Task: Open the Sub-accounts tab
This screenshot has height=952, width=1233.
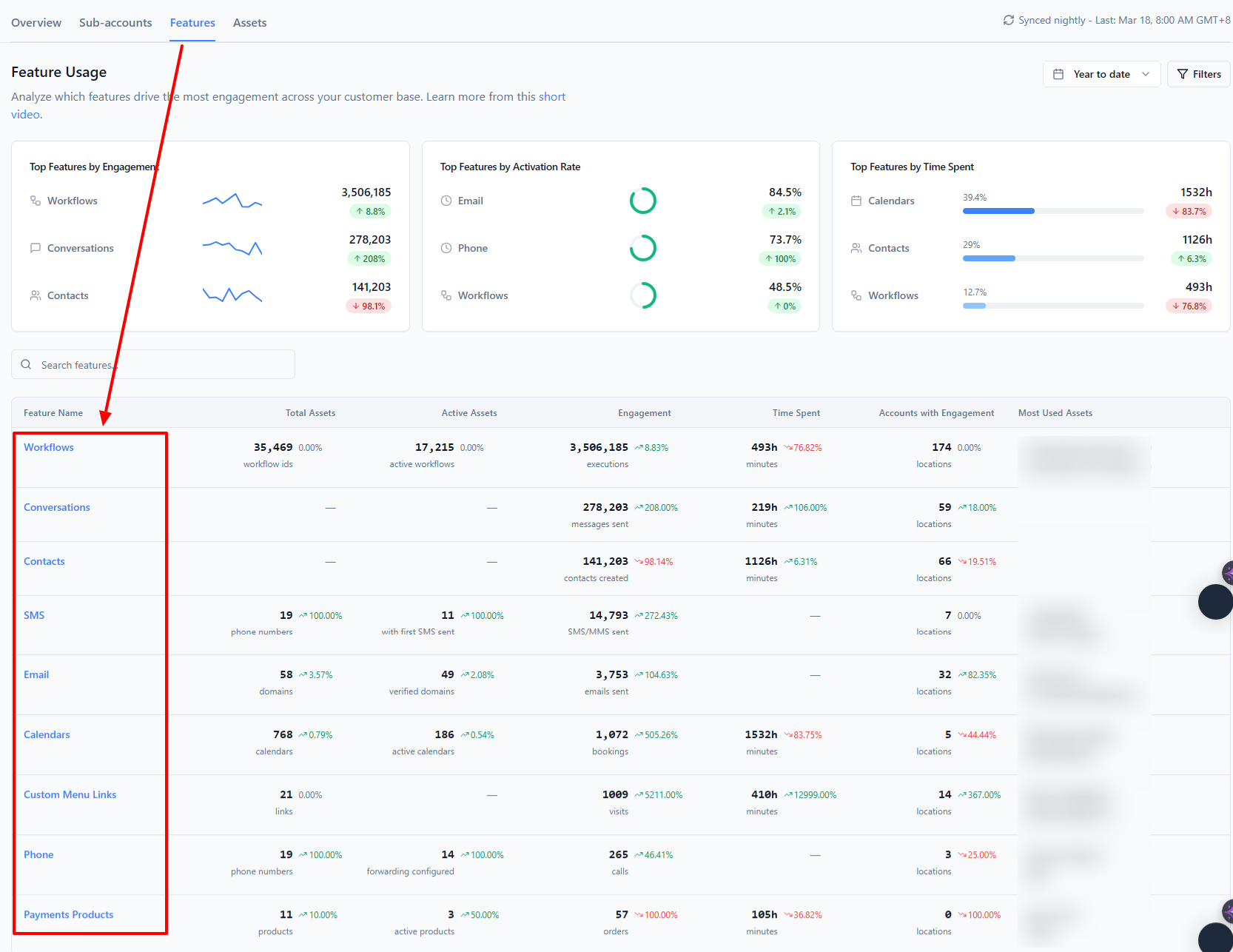Action: [115, 22]
